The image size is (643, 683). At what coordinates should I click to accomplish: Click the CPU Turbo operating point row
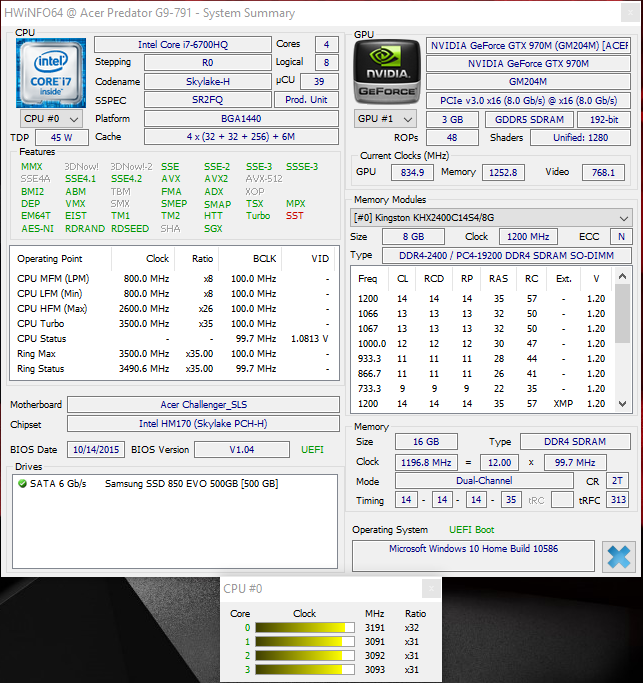pyautogui.click(x=174, y=324)
